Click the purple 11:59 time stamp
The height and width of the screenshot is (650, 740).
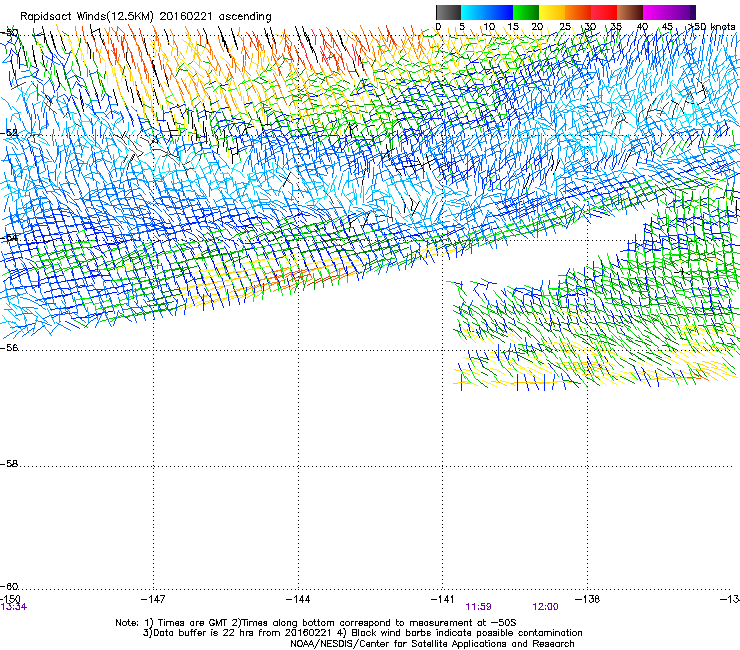coord(478,607)
